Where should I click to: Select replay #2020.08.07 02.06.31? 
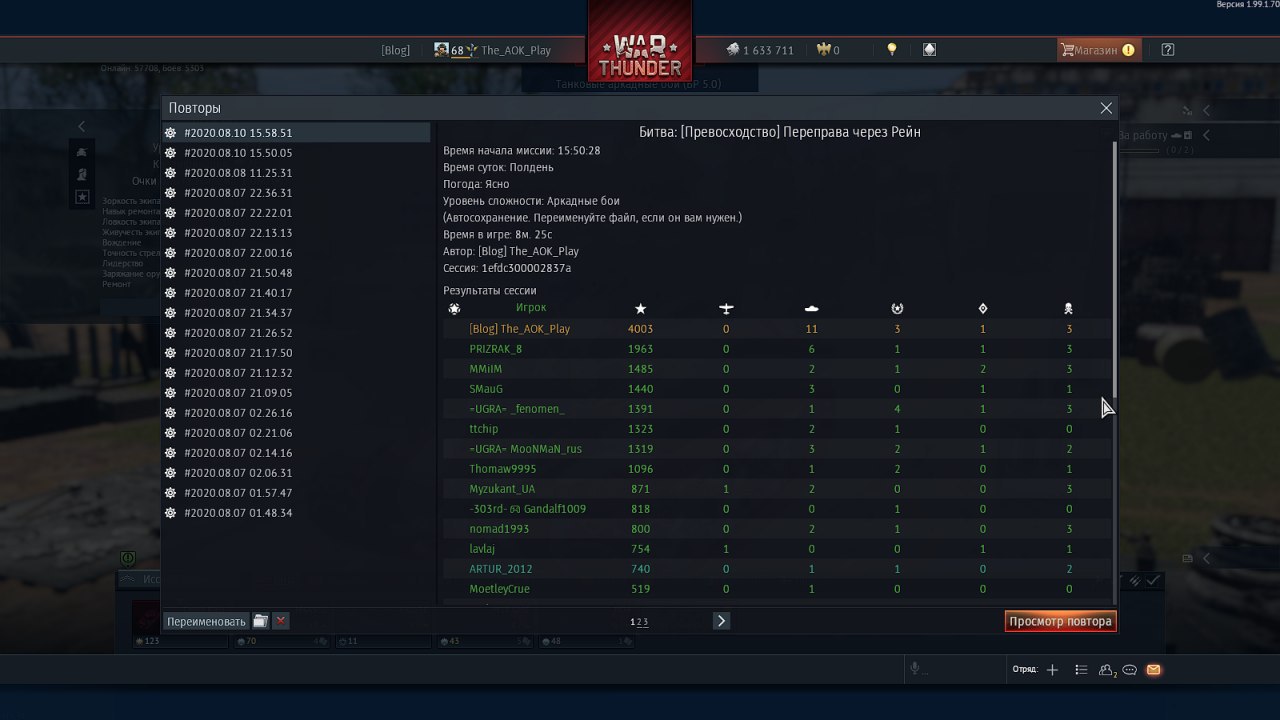coord(296,473)
